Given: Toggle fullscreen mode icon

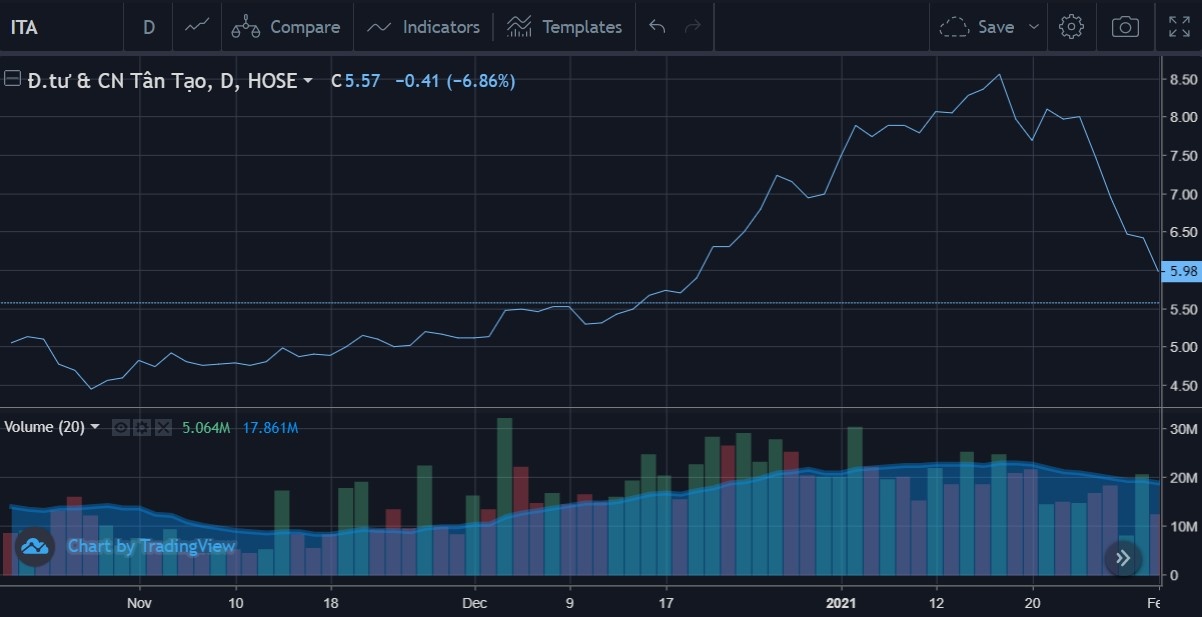Looking at the screenshot, I should pyautogui.click(x=1179, y=27).
